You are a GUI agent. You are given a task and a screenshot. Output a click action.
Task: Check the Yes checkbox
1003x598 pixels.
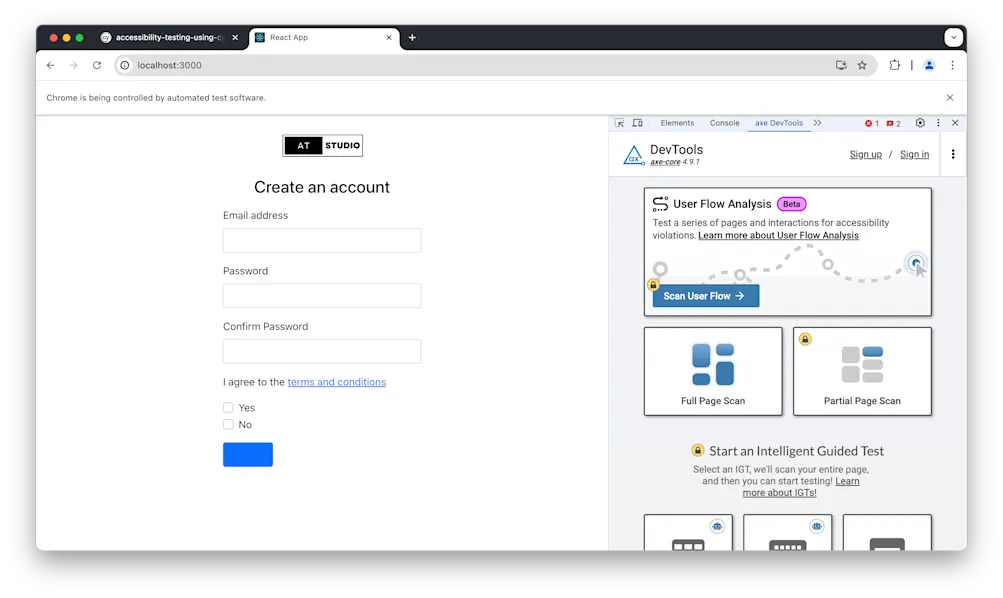tap(228, 407)
